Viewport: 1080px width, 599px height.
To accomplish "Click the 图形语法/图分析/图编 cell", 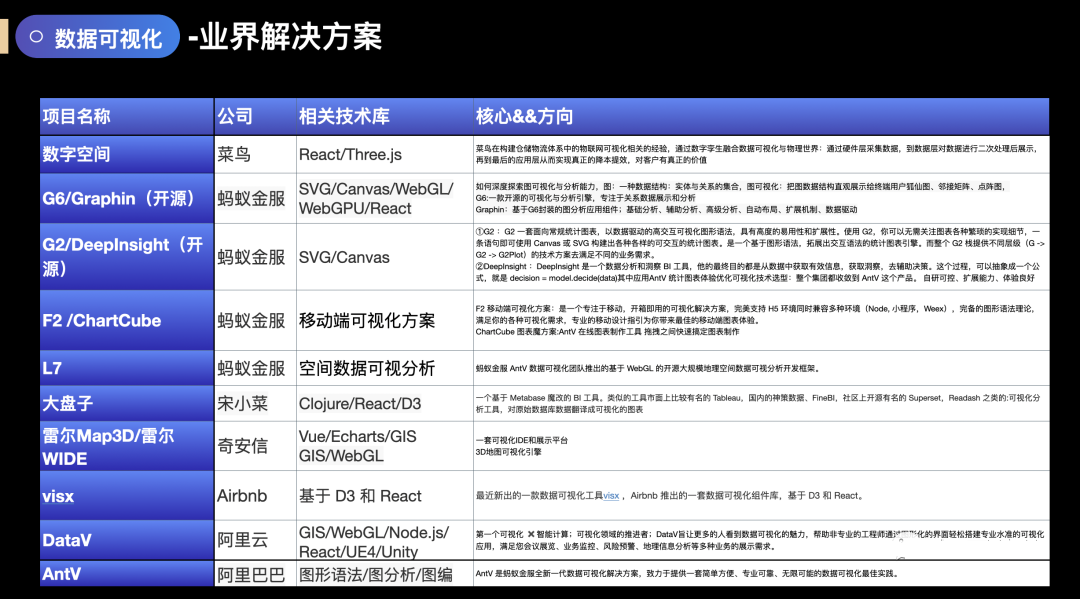I will 384,574.
